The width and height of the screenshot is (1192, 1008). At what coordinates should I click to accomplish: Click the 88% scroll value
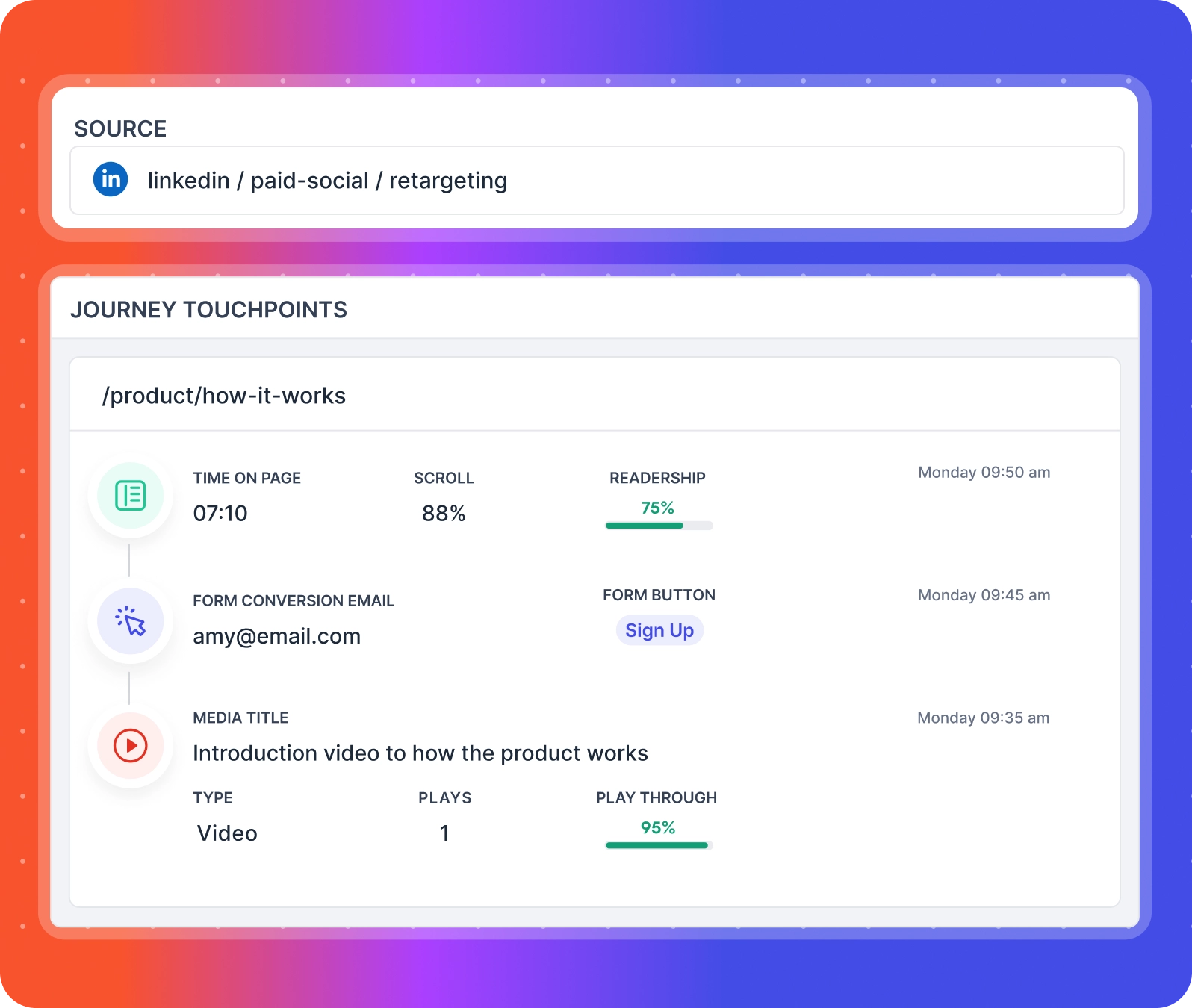(x=444, y=513)
